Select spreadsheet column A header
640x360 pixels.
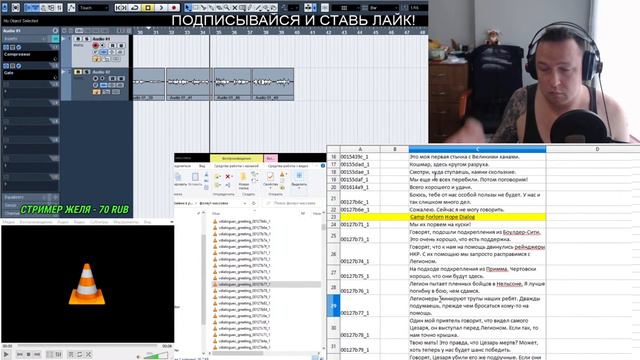point(360,149)
